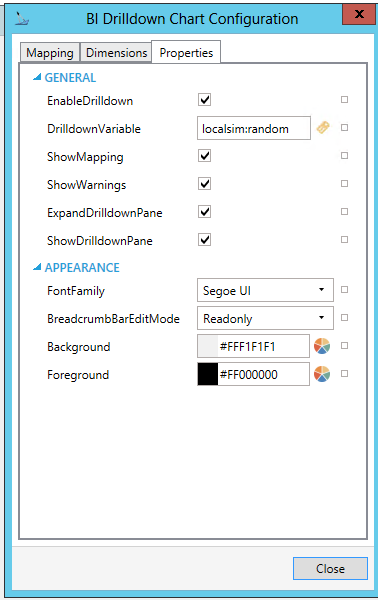Screen dimensions: 379x600
Task: Click the black Foreground color swatch
Action: click(207, 374)
